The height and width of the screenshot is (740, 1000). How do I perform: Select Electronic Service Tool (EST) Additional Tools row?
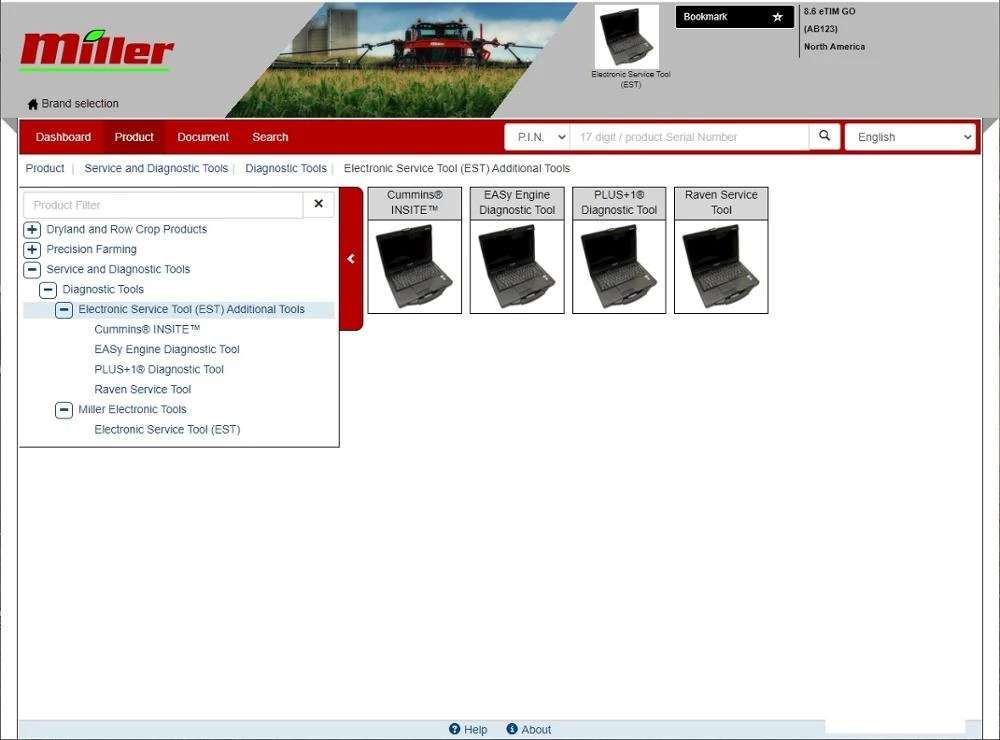[179, 309]
